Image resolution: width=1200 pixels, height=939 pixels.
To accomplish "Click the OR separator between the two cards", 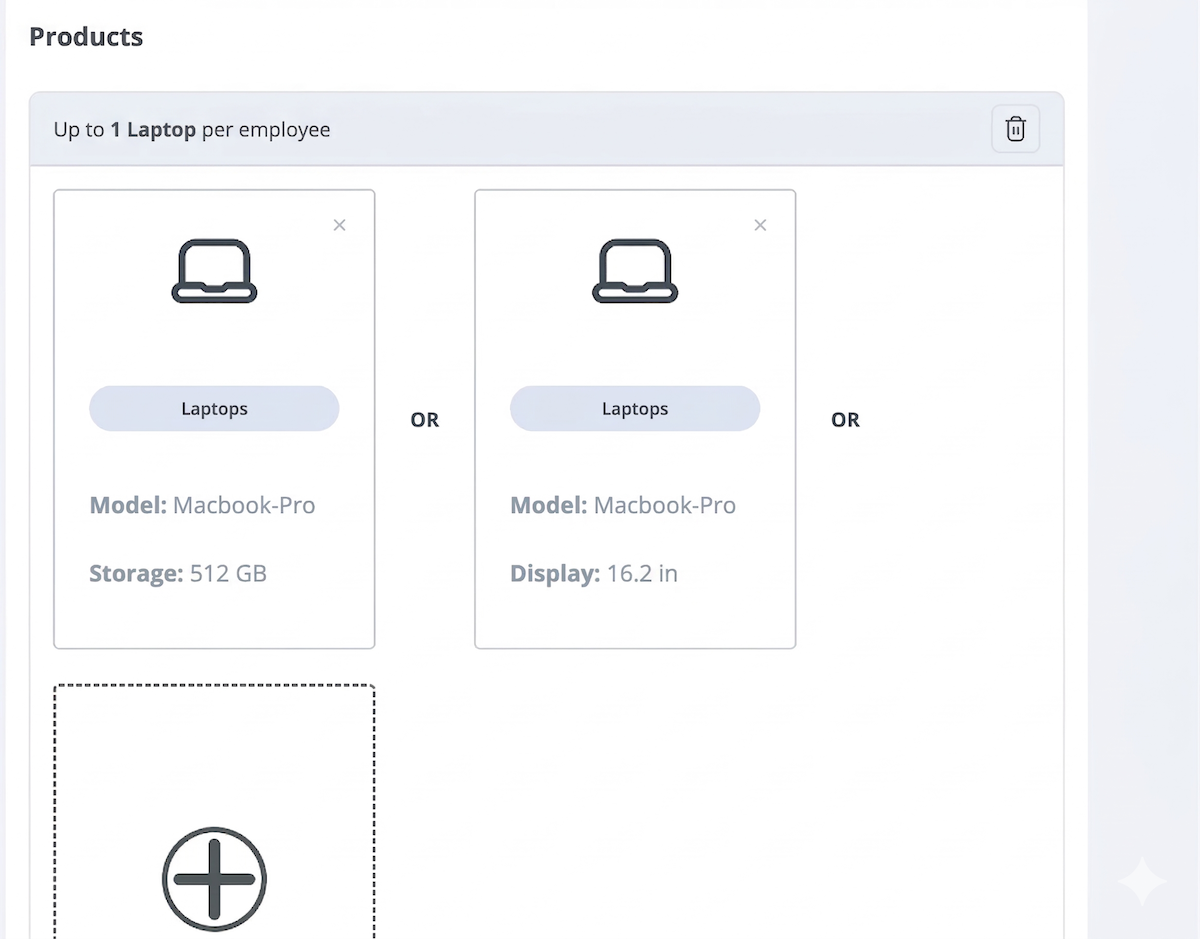I will (x=425, y=420).
